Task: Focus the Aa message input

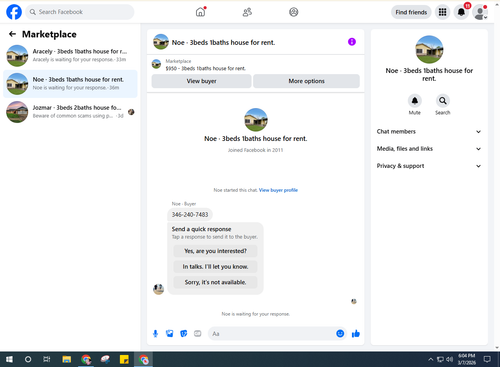Action: [272, 334]
